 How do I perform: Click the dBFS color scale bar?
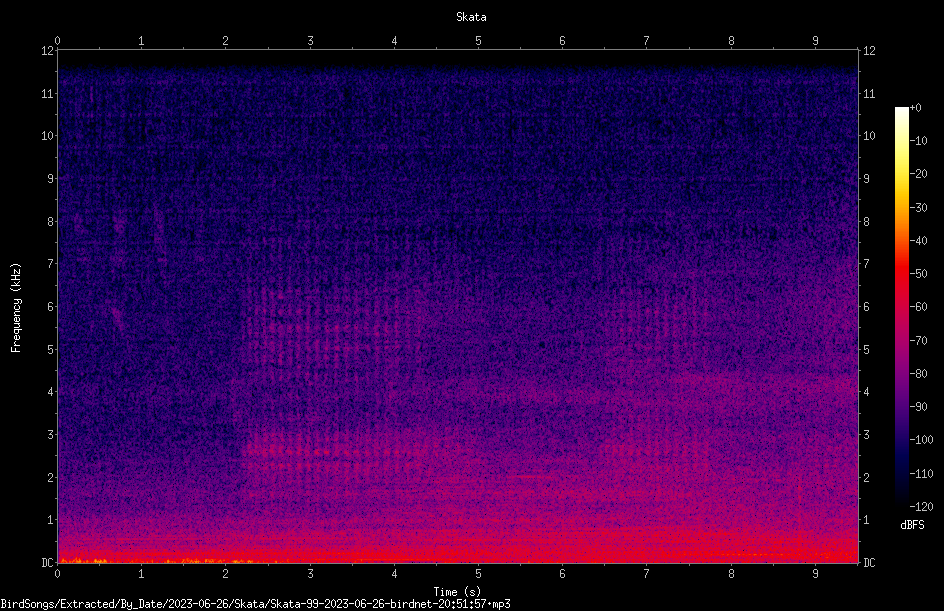point(901,306)
